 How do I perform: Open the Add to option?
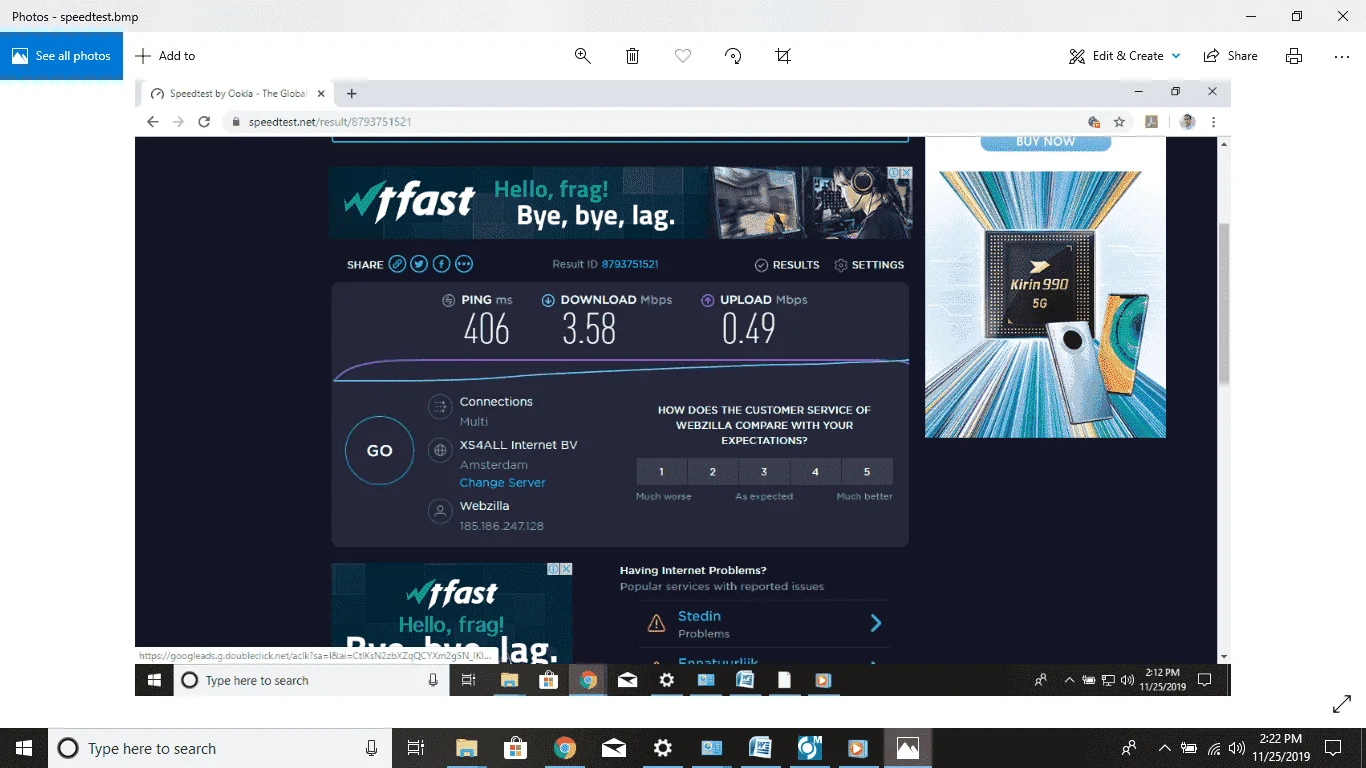click(x=166, y=56)
